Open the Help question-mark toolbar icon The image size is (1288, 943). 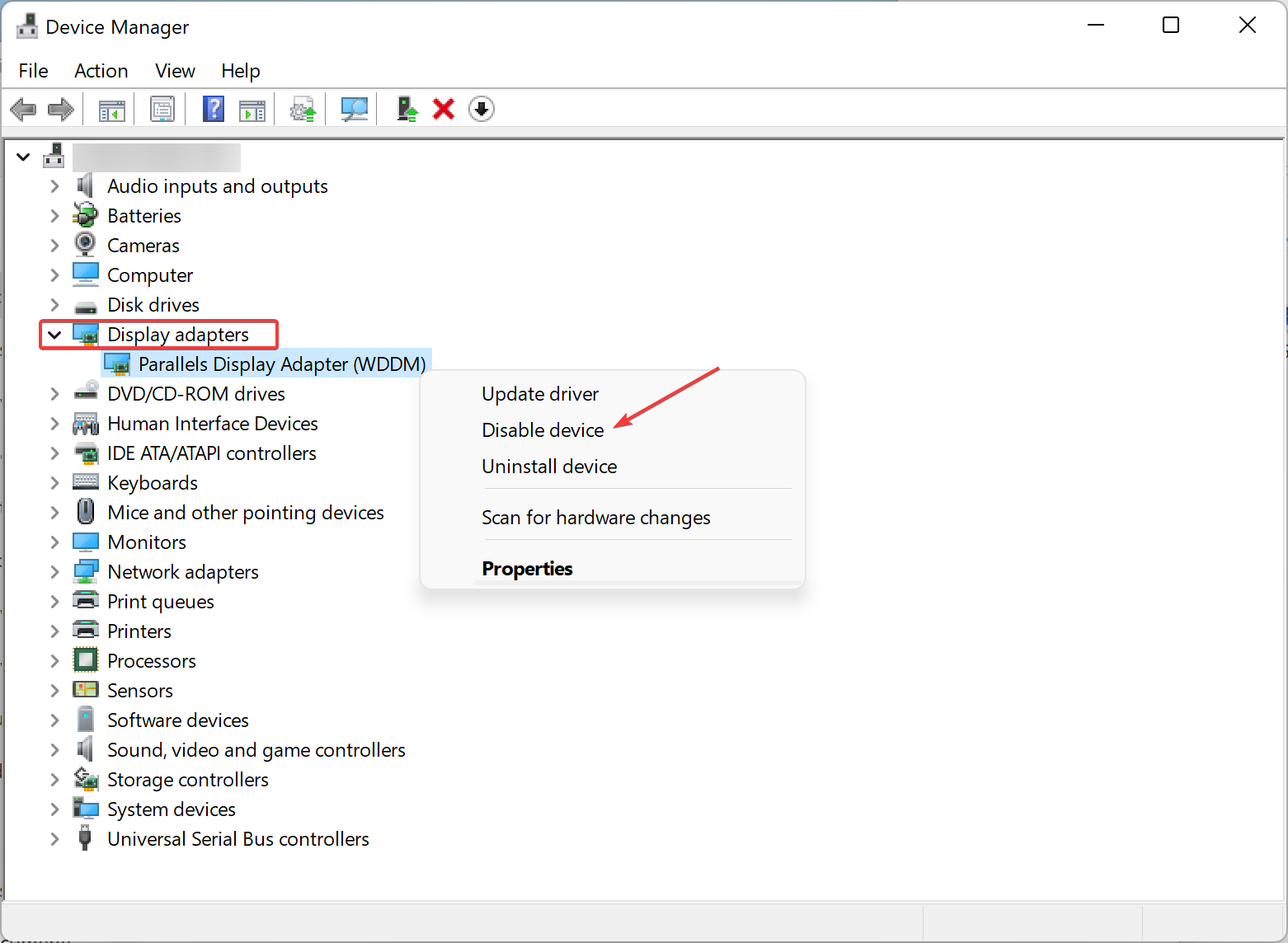coord(214,109)
